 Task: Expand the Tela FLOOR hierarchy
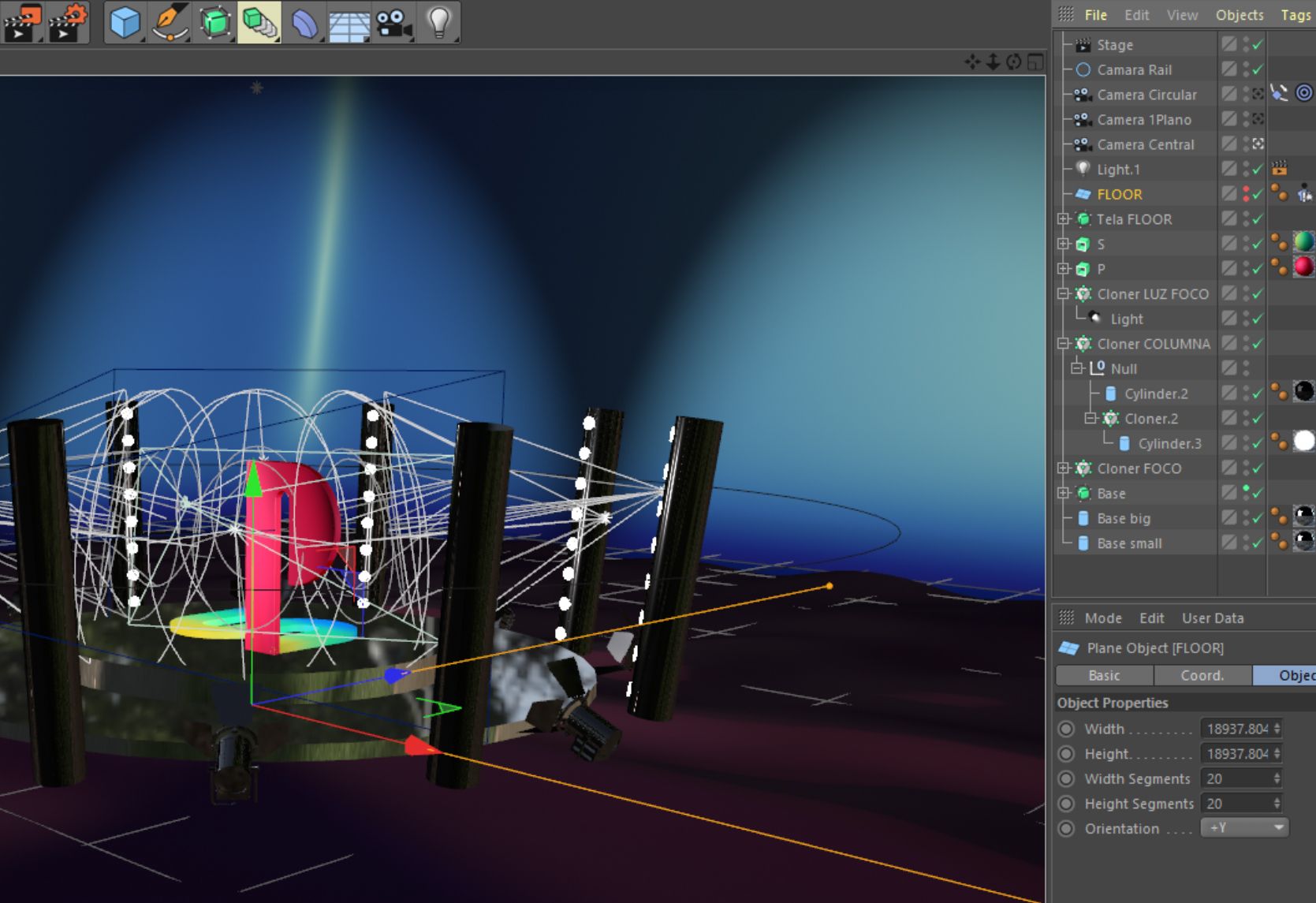pyautogui.click(x=1063, y=219)
